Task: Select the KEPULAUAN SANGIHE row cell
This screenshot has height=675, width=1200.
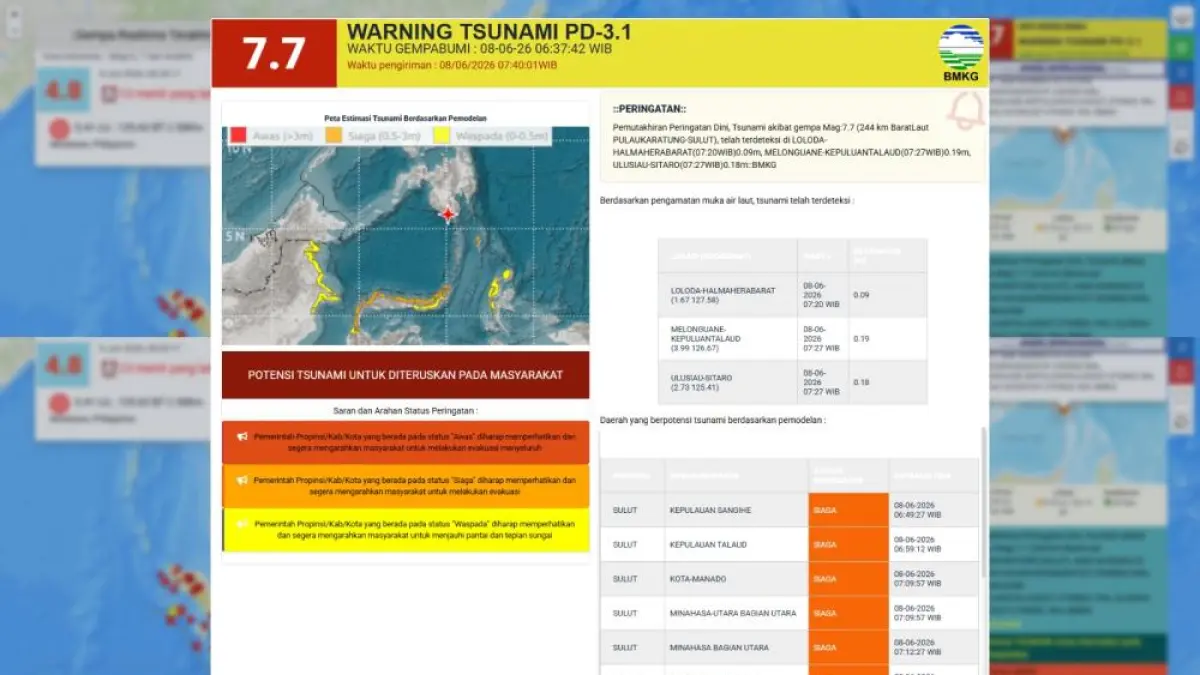Action: tap(736, 510)
